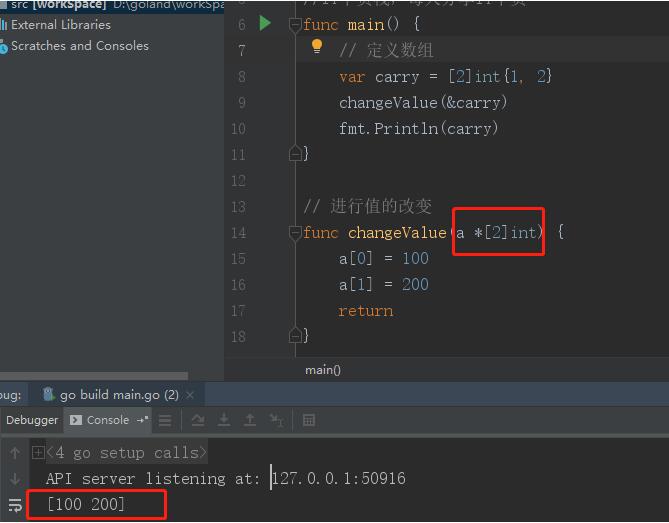Open Scratches and Consoles in project tree

[x=79, y=46]
